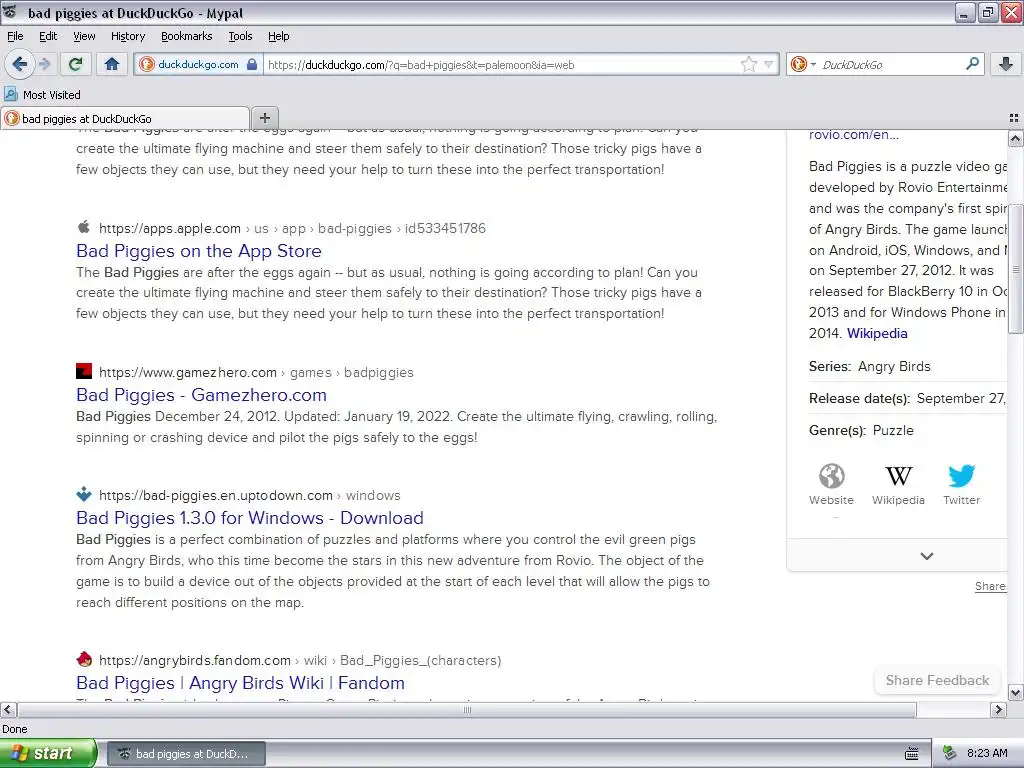This screenshot has width=1024, height=768.
Task: Open the View menu
Action: (x=84, y=36)
